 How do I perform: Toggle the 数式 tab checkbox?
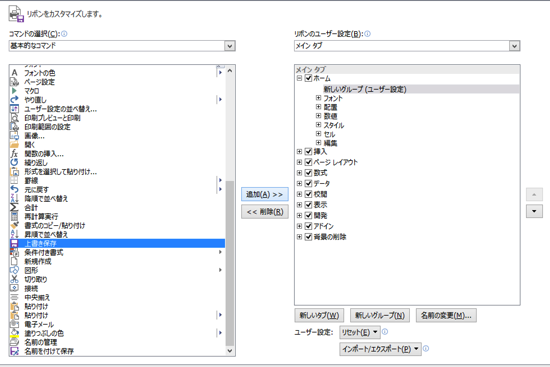coord(308,173)
